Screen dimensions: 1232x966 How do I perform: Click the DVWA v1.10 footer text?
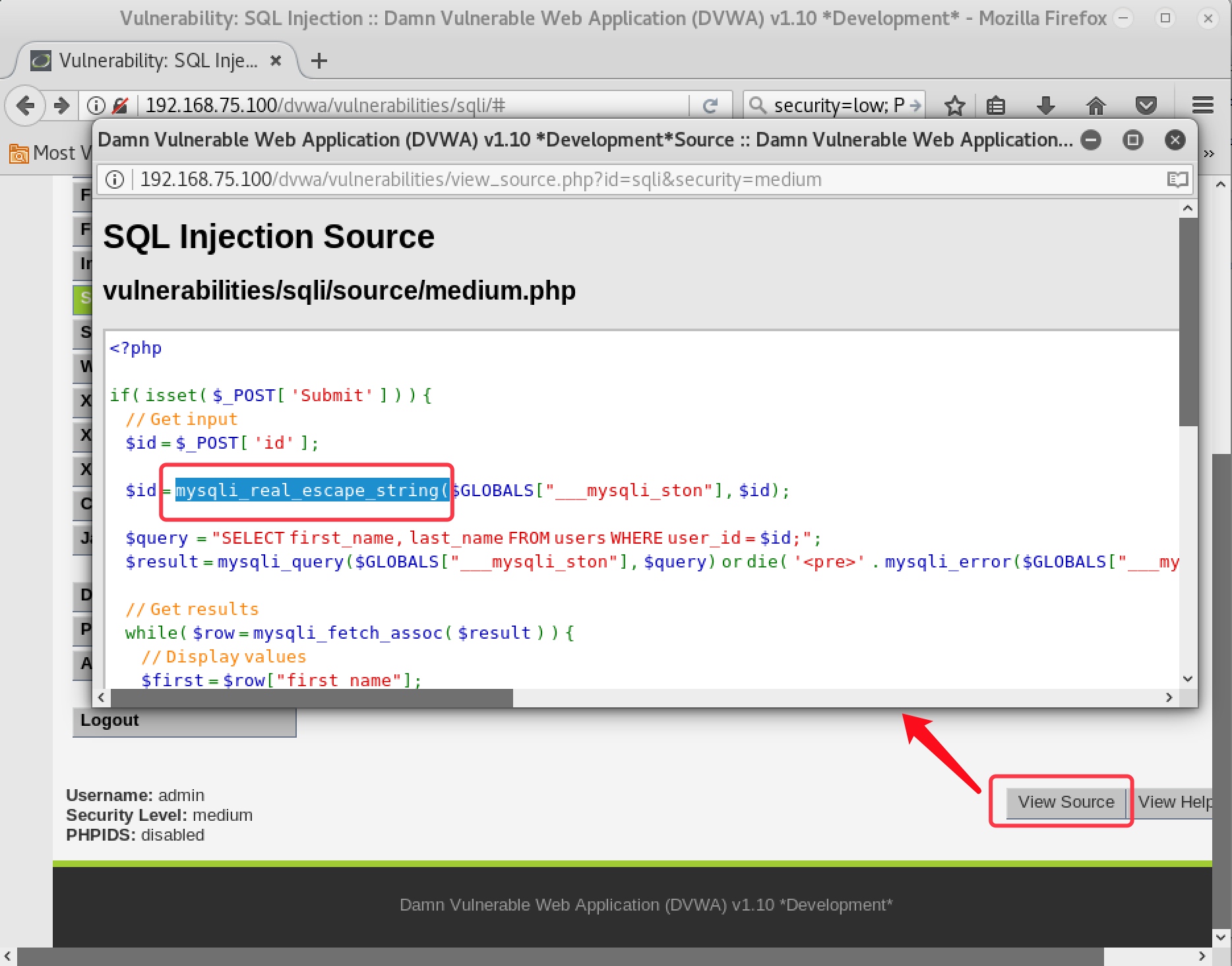(646, 905)
